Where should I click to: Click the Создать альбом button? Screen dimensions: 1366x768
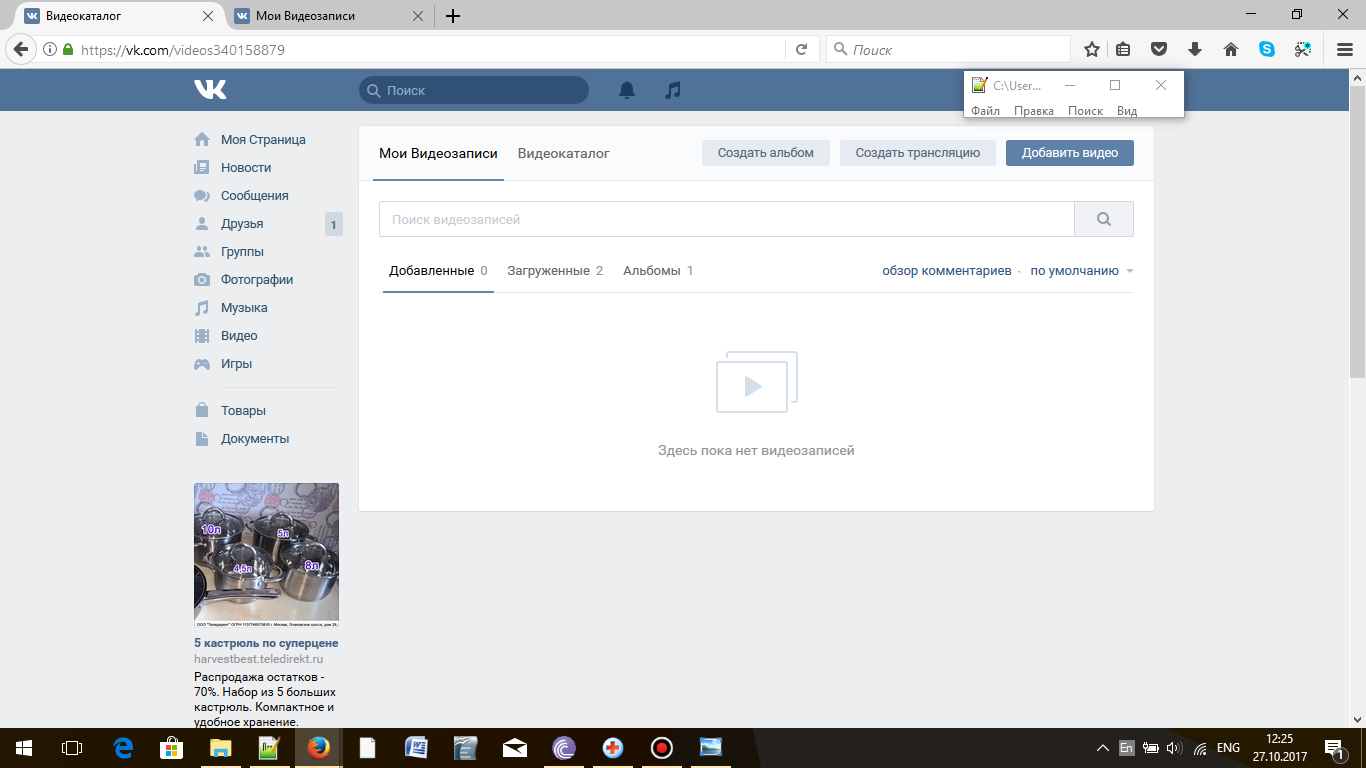tap(765, 153)
